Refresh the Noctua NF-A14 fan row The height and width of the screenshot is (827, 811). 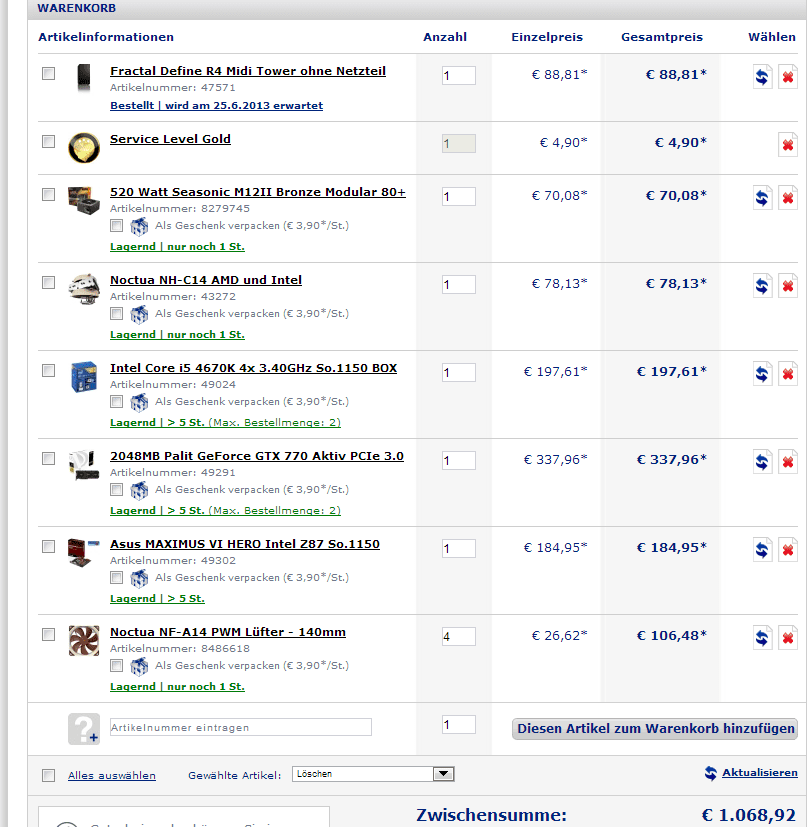click(762, 638)
